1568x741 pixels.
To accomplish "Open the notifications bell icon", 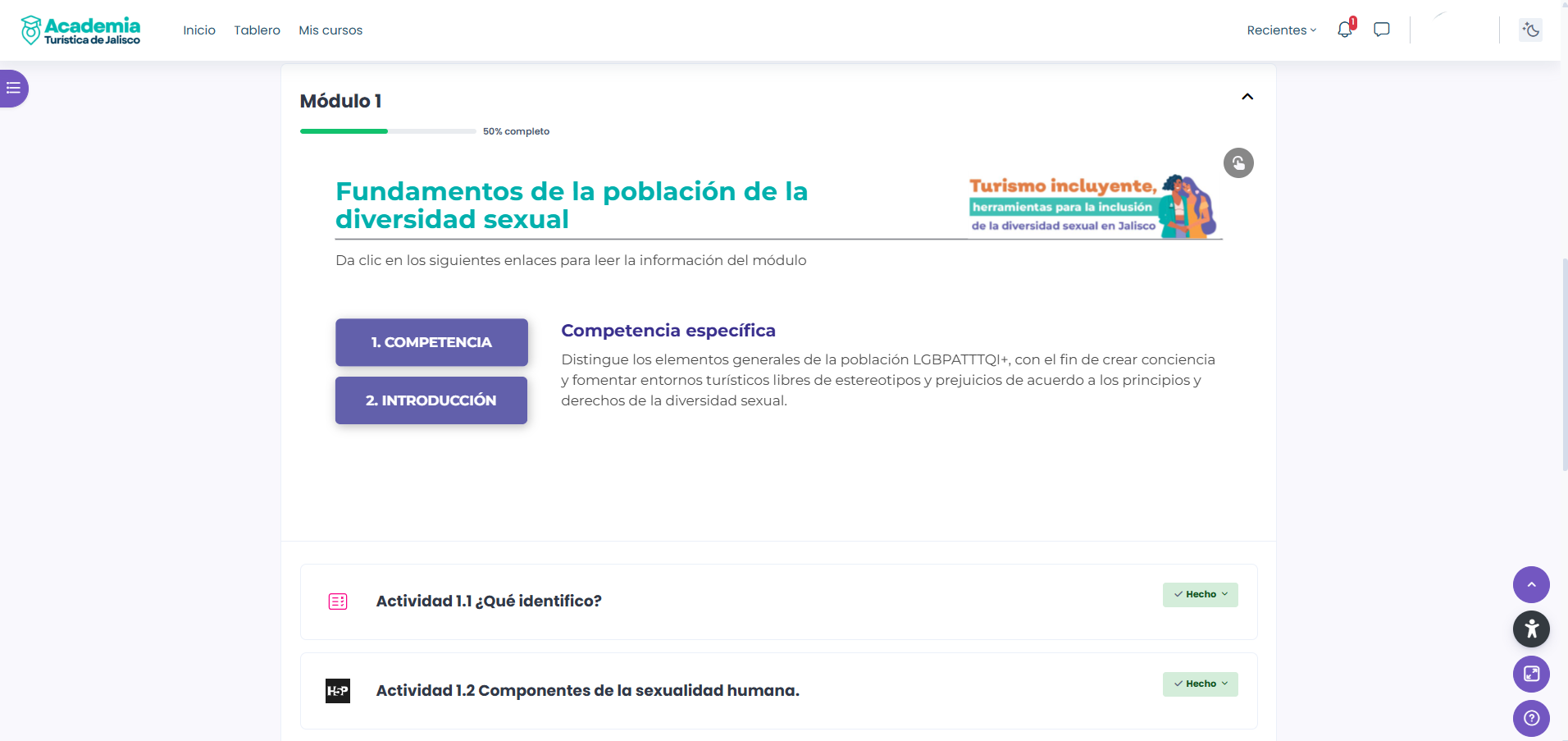I will click(1344, 30).
